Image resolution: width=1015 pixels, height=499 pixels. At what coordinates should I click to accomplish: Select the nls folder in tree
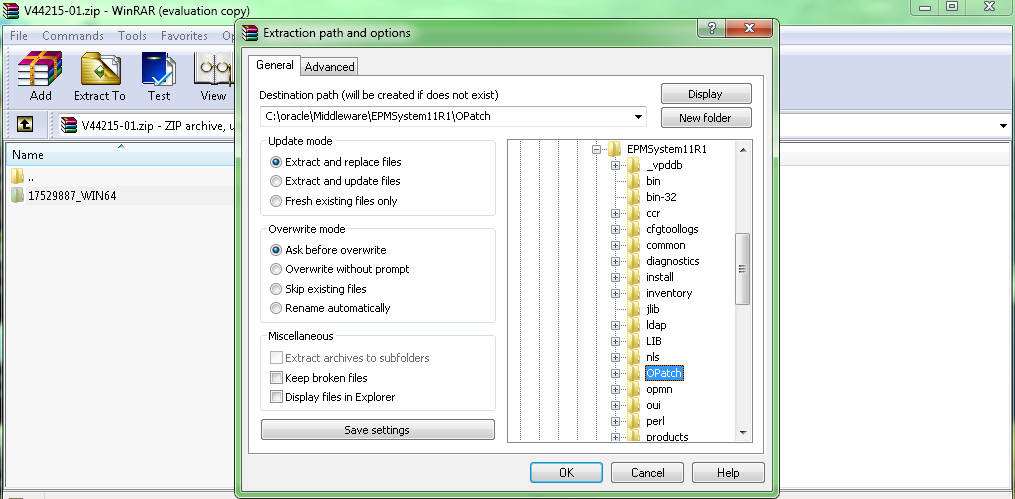(652, 357)
